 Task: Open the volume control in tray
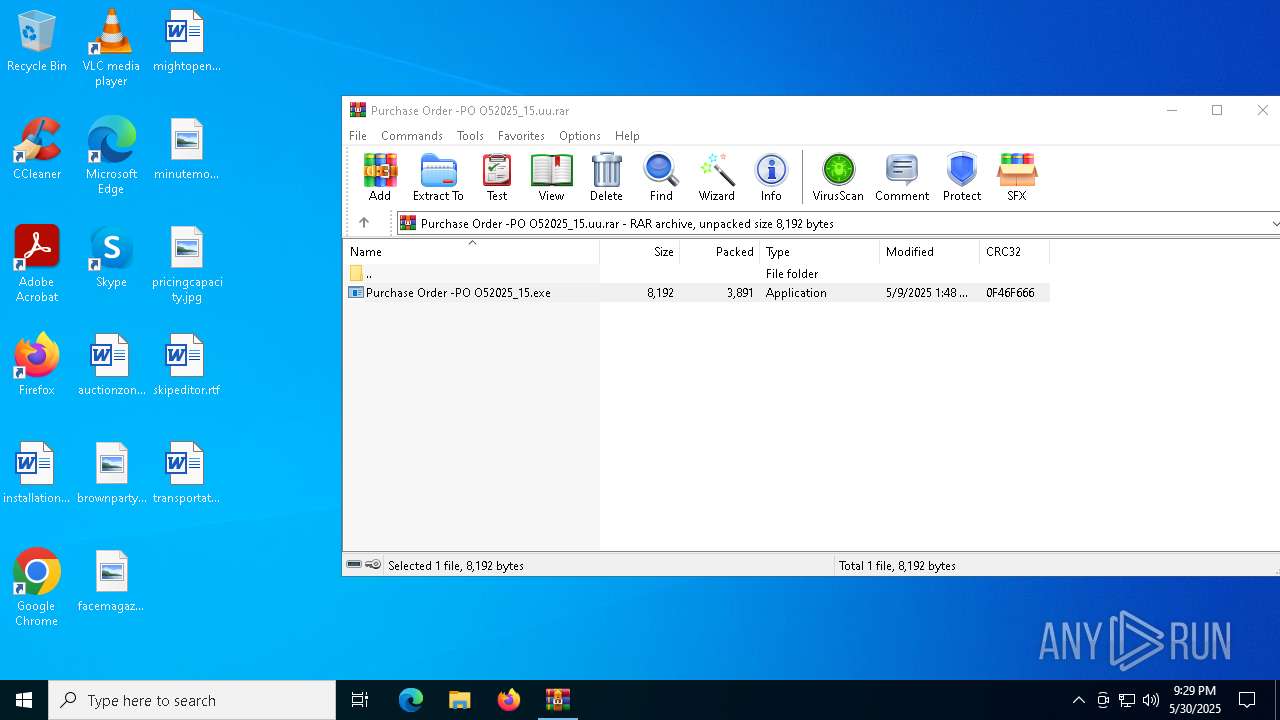[1150, 700]
